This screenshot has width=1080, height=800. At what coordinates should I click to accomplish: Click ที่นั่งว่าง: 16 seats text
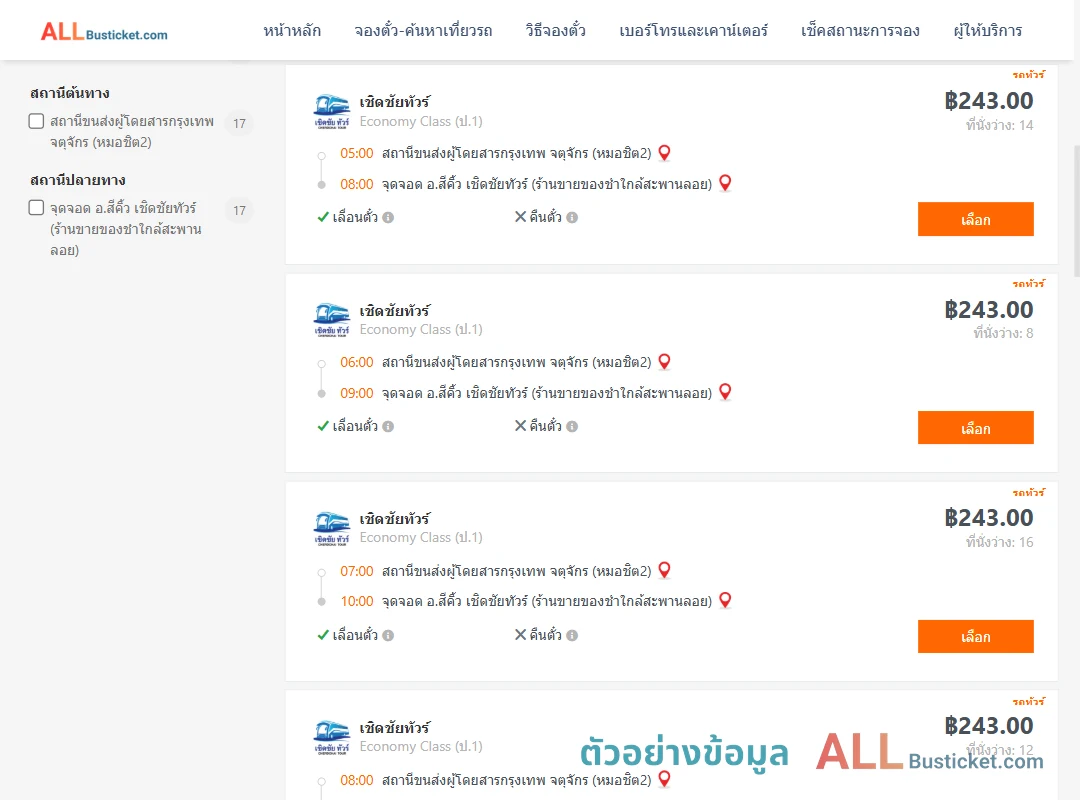point(999,542)
